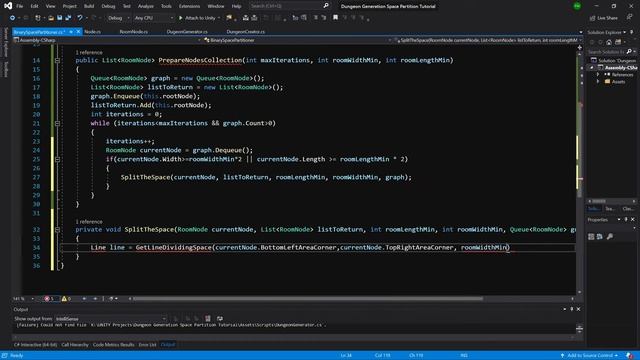The width and height of the screenshot is (640, 360).
Task: Close the Properties panel
Action: point(633,220)
